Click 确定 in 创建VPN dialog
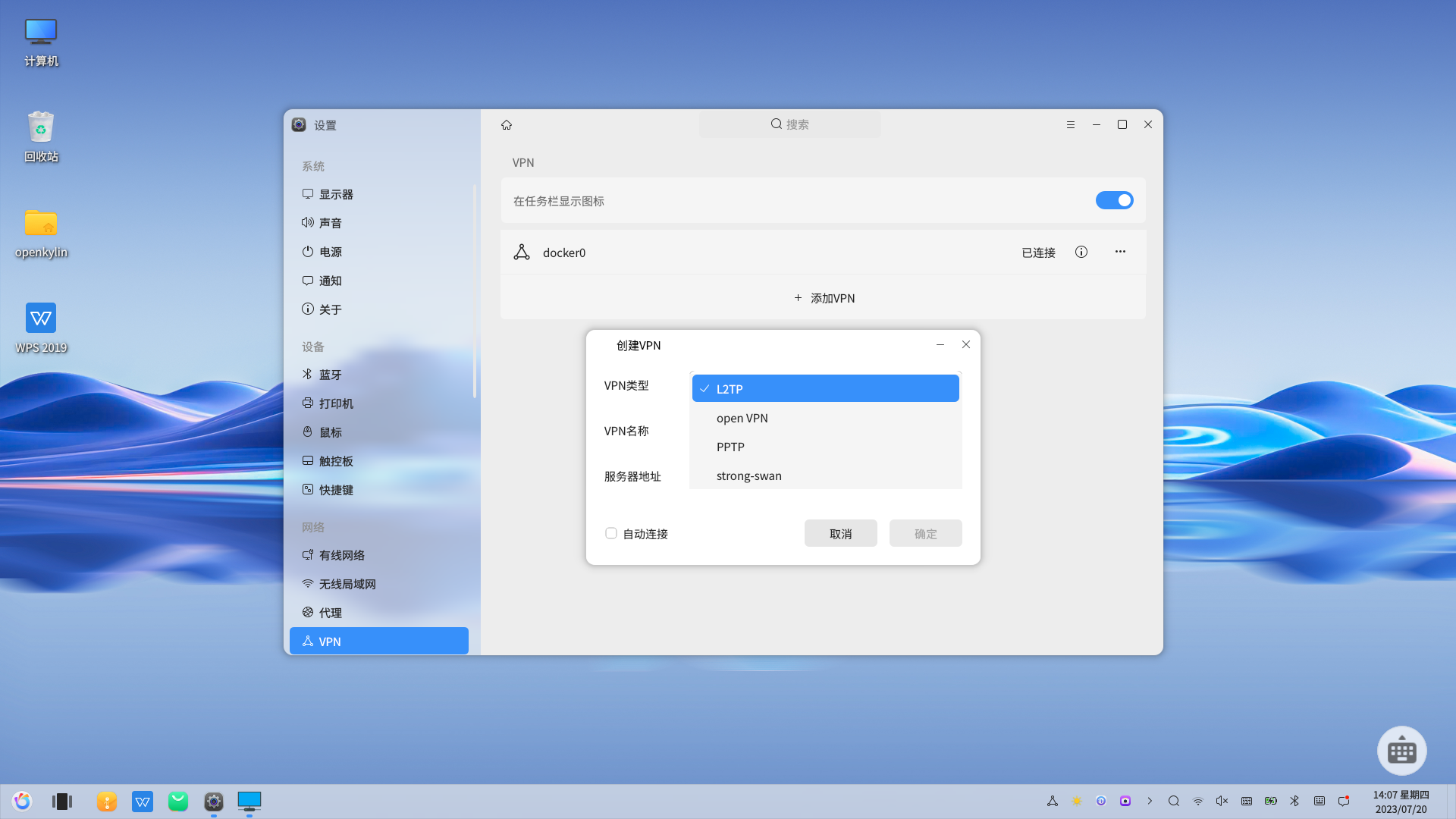Image resolution: width=1456 pixels, height=819 pixels. (x=925, y=533)
